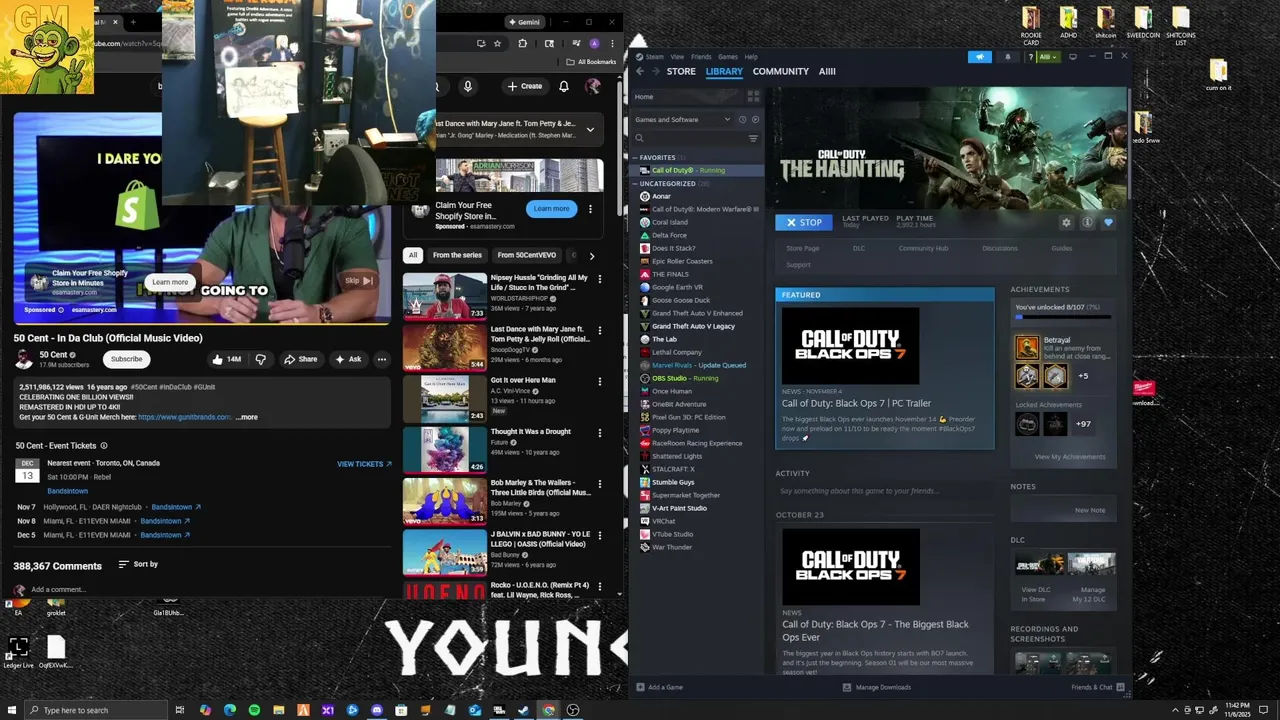Select the 'From the series' filter chip
The width and height of the screenshot is (1280, 720).
457,255
